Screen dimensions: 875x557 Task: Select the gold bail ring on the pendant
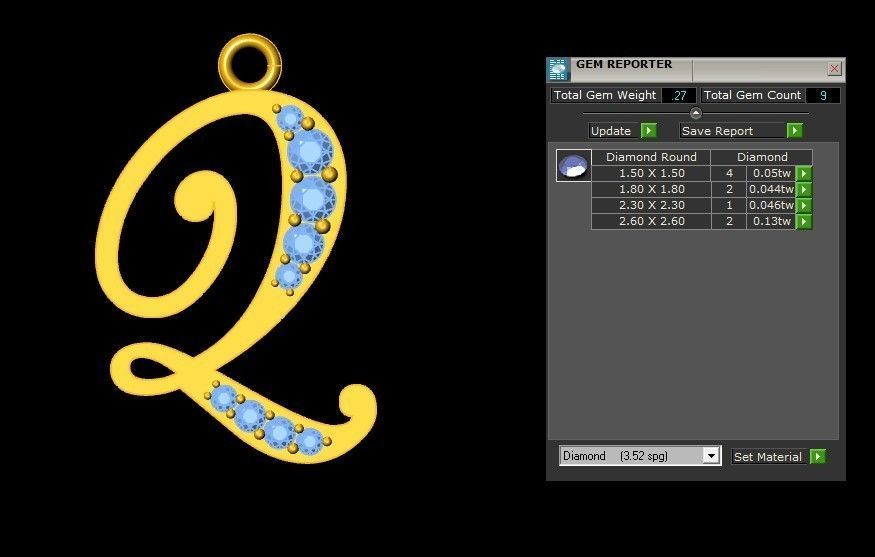pyautogui.click(x=249, y=63)
